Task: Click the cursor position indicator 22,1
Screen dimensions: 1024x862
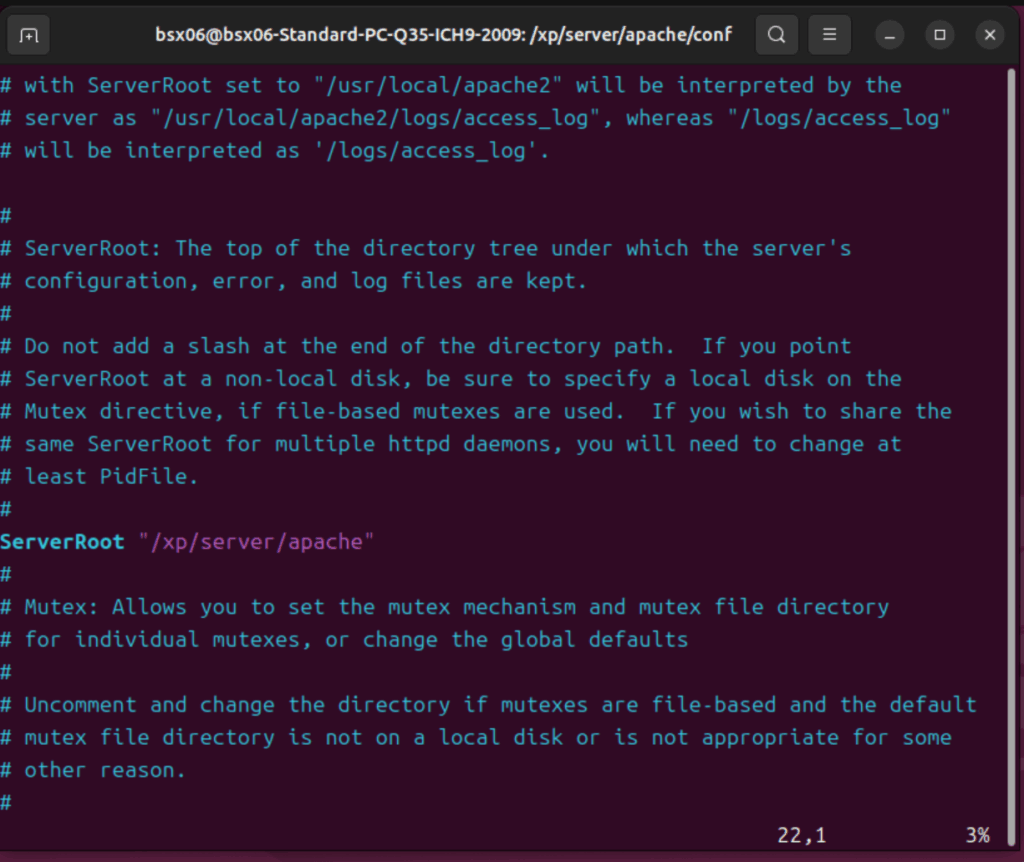Action: [x=801, y=835]
